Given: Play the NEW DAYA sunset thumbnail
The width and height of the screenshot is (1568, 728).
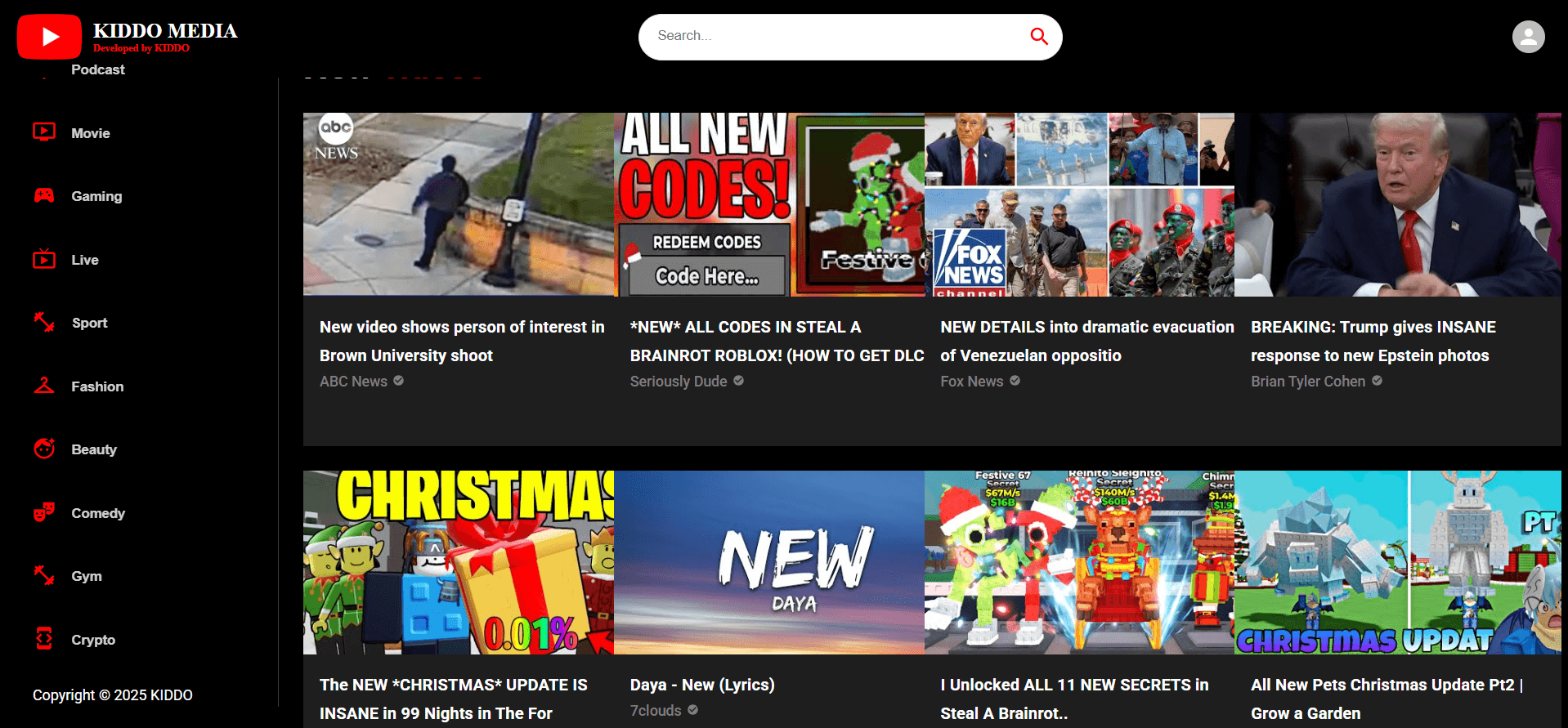Looking at the screenshot, I should point(769,562).
